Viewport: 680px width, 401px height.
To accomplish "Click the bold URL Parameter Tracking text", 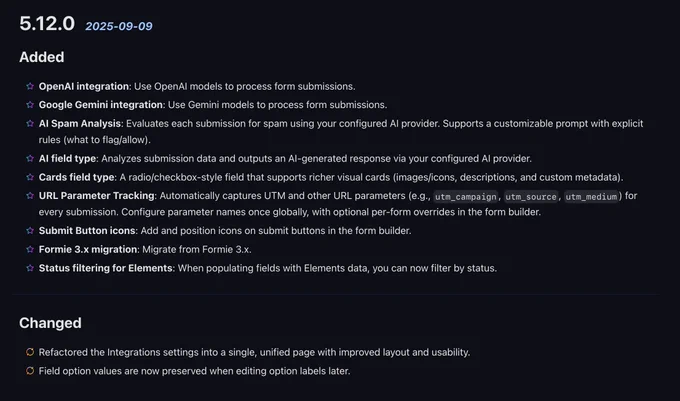I will tap(96, 196).
